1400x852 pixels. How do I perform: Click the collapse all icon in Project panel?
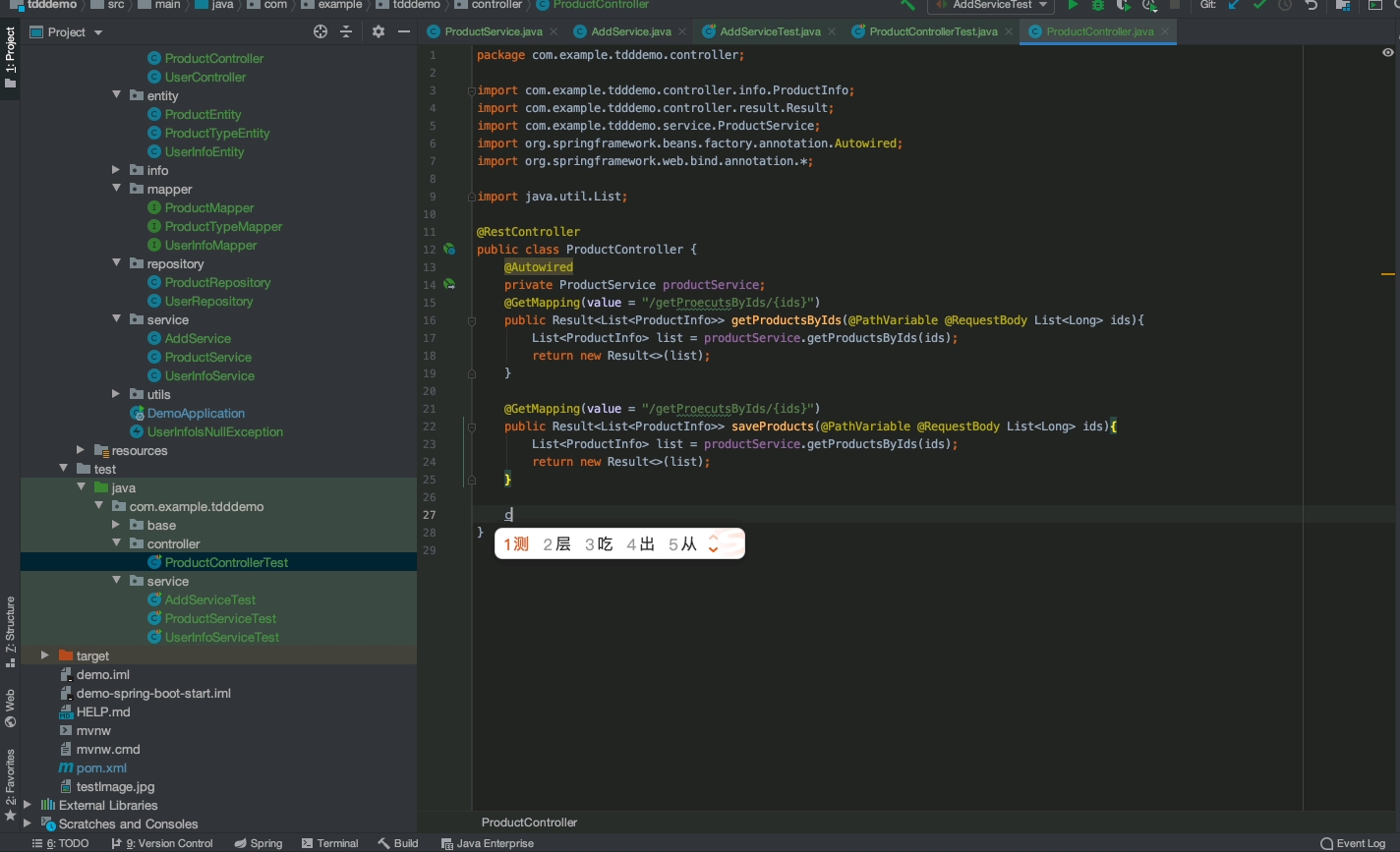tap(346, 31)
